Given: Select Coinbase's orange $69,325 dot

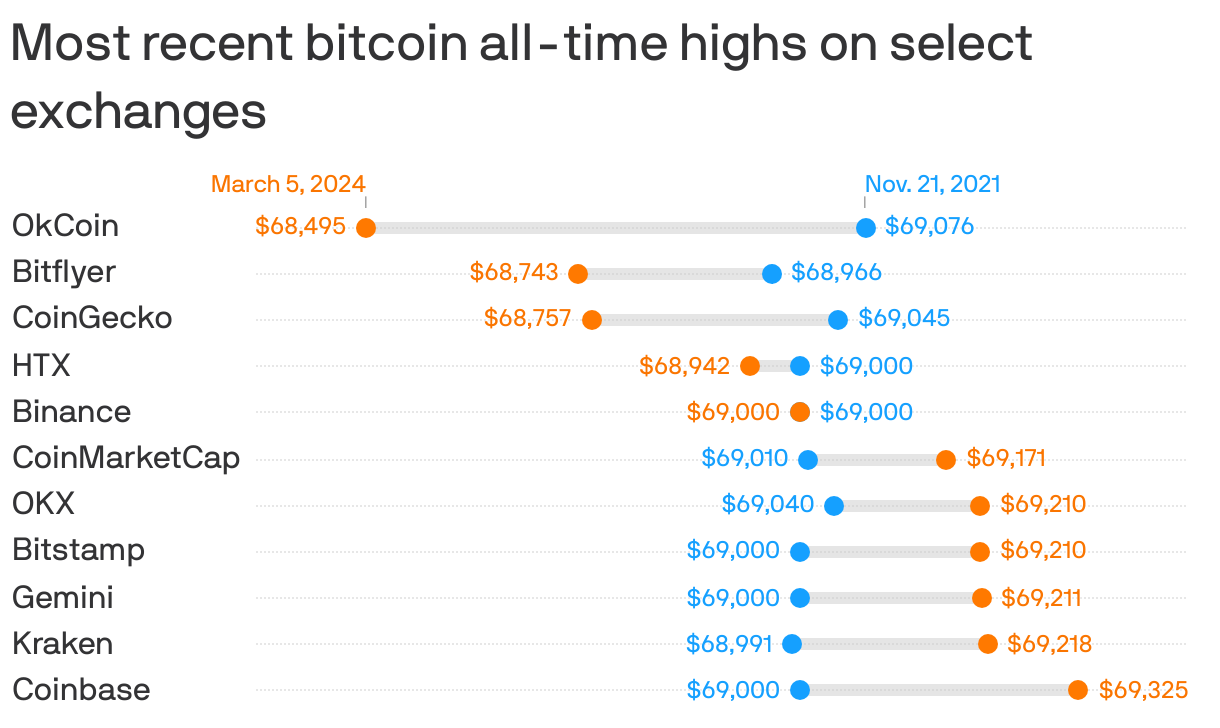Looking at the screenshot, I should click(x=1078, y=690).
